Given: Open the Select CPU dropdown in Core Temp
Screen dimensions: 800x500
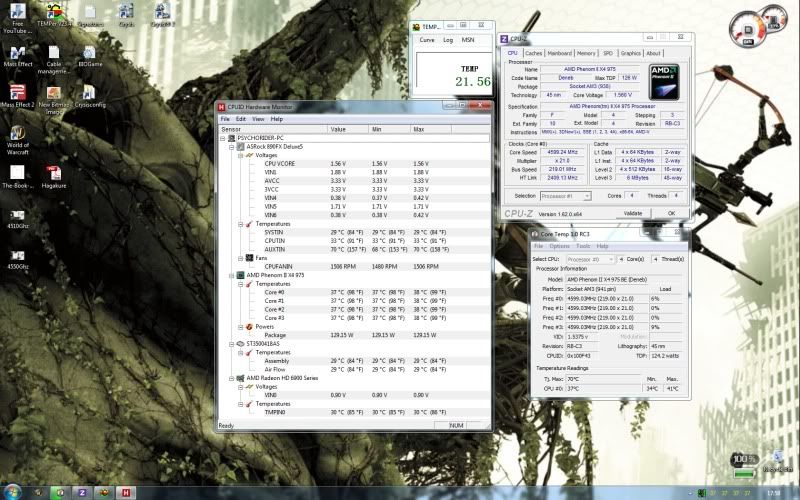Looking at the screenshot, I should point(591,259).
